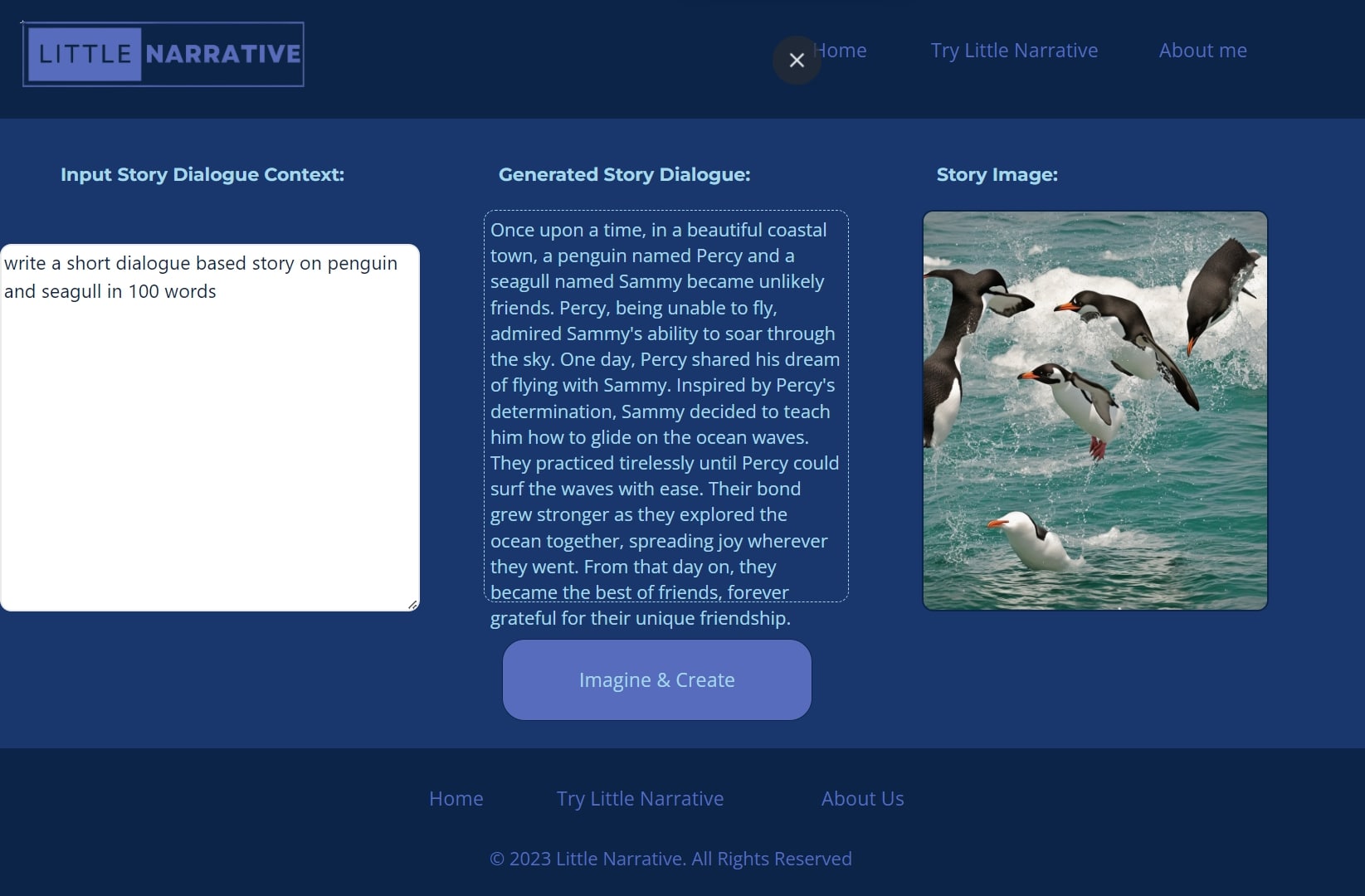The width and height of the screenshot is (1365, 896).
Task: Click the 'Generated Story Dialogue:' heading
Action: (x=624, y=174)
